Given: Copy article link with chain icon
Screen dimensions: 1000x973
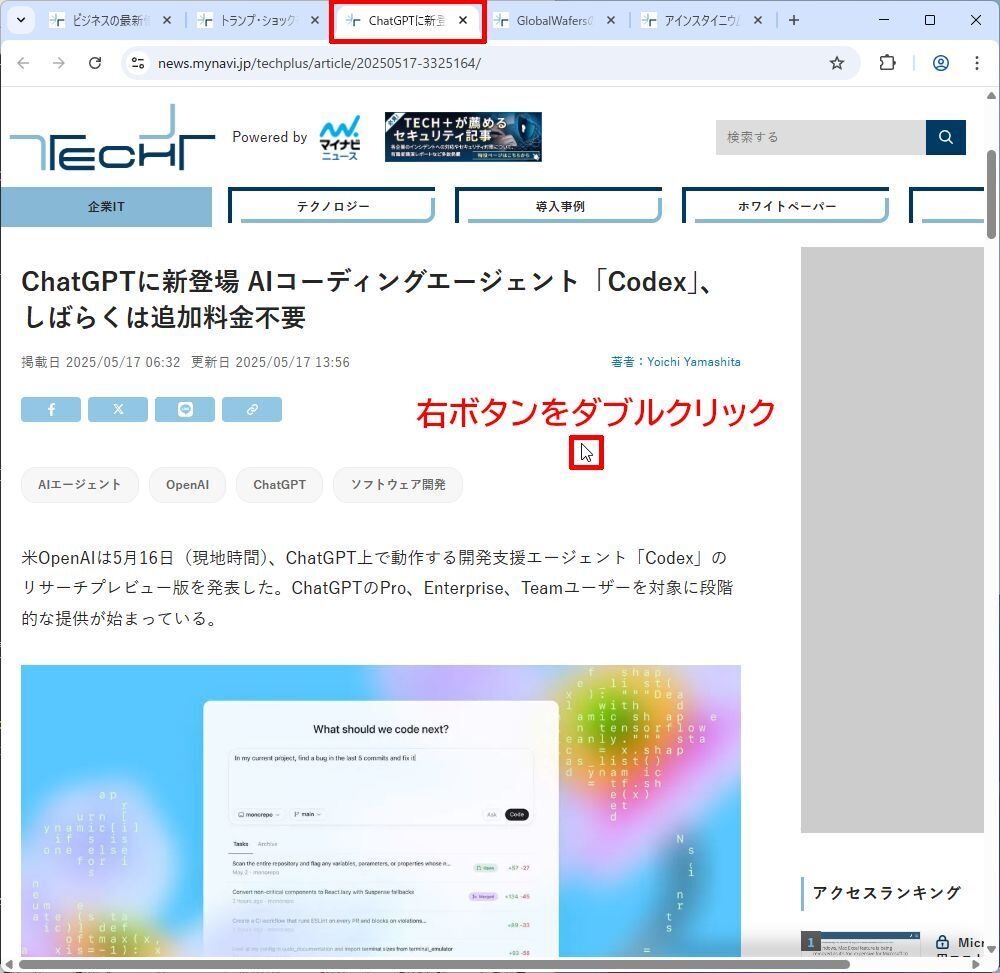Looking at the screenshot, I should coord(252,409).
